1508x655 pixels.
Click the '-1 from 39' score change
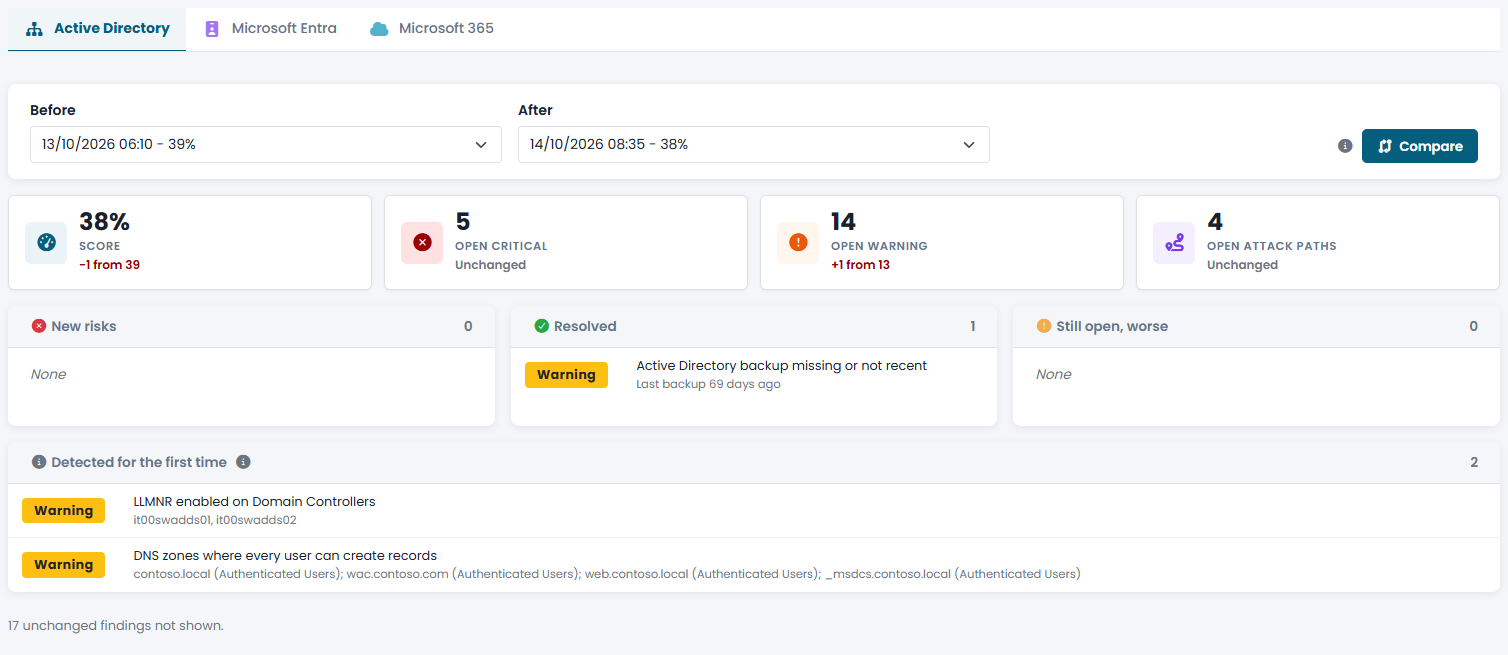[110, 265]
